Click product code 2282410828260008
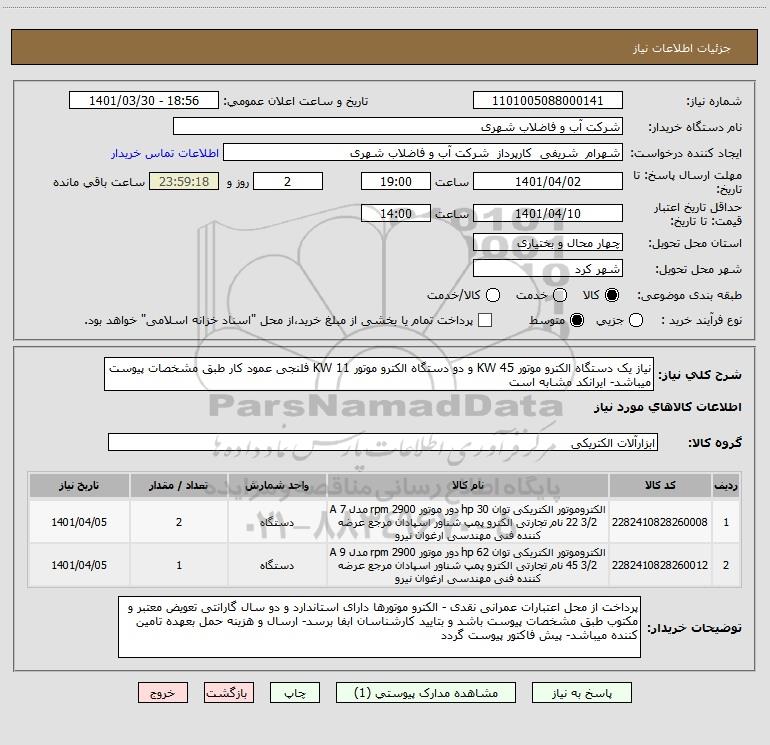Image resolution: width=770 pixels, height=745 pixels. [x=660, y=522]
